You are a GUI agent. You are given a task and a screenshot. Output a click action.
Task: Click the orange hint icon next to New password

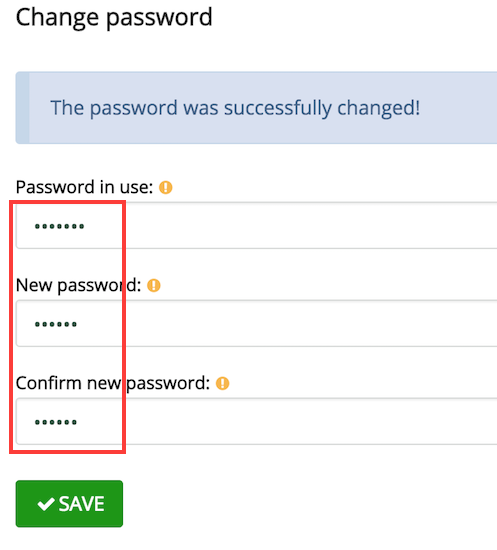point(154,285)
